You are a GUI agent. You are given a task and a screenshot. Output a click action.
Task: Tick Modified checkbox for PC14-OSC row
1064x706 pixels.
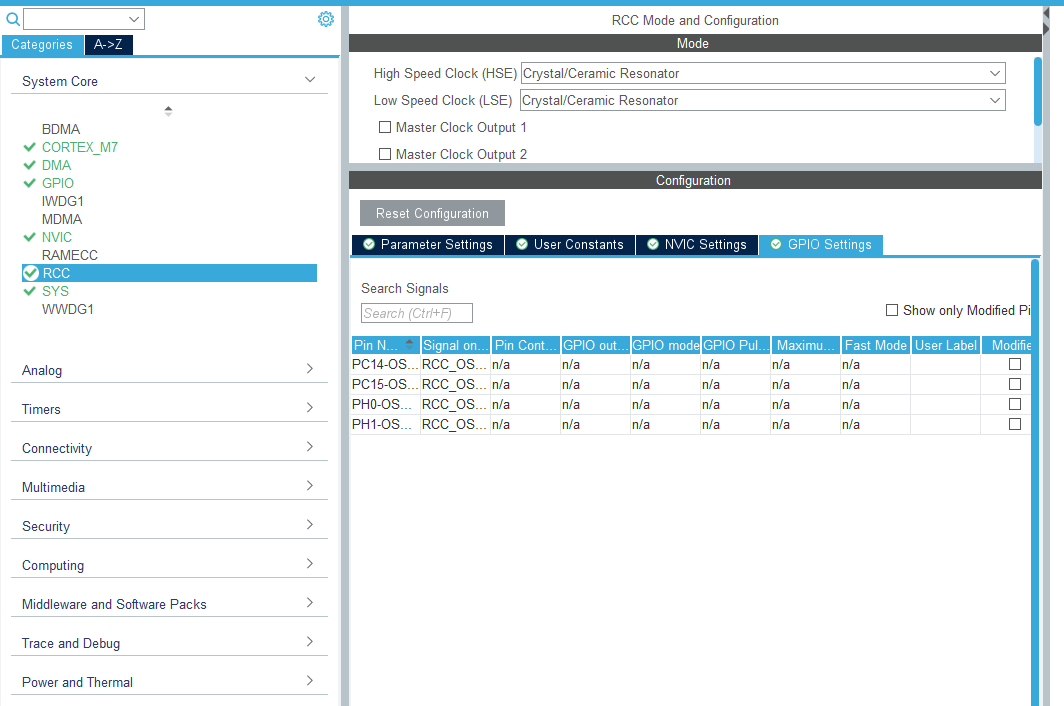[1015, 364]
